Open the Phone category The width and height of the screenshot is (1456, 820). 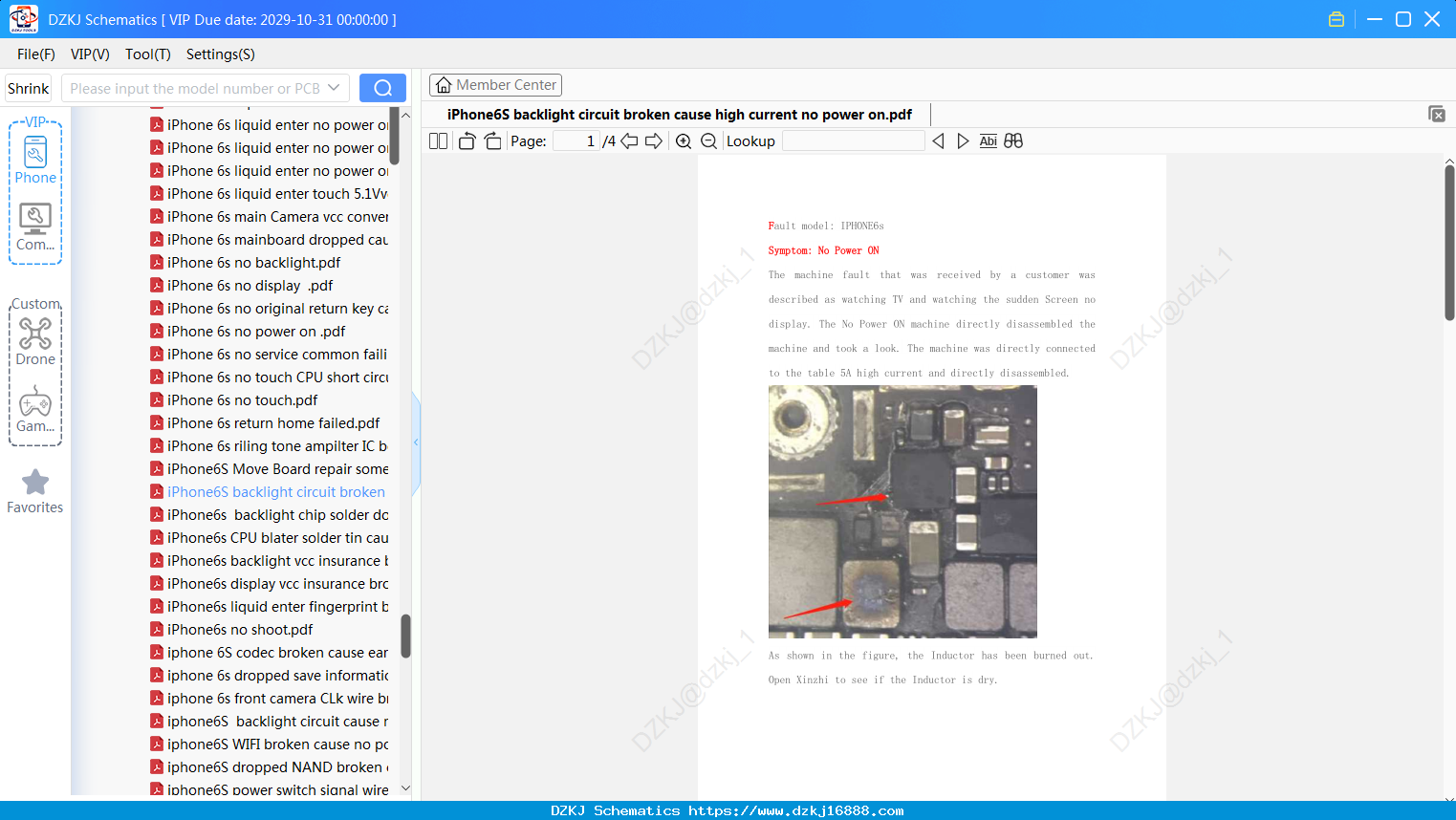pos(35,161)
